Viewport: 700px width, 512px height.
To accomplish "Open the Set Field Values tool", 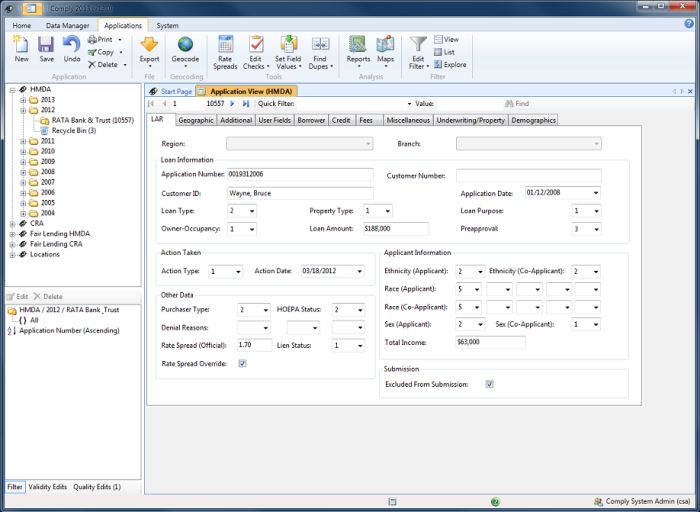I will click(x=288, y=53).
